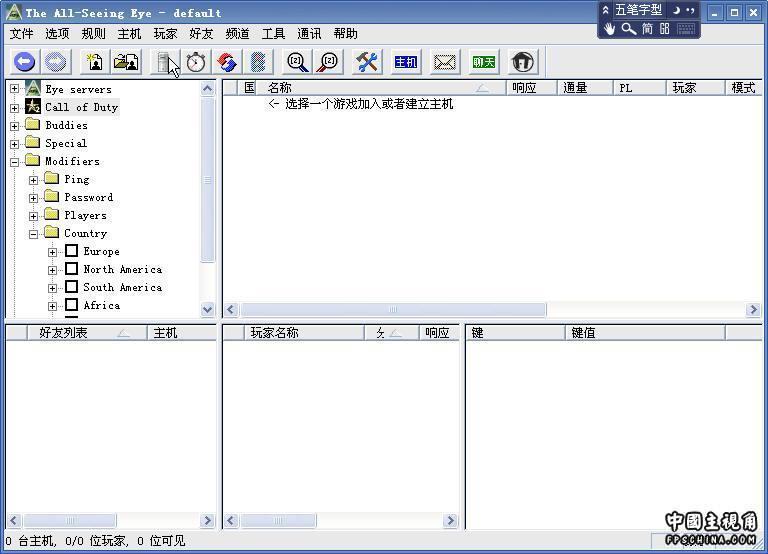The height and width of the screenshot is (554, 768).
Task: Select the Password tree item label
Action: [x=89, y=197]
